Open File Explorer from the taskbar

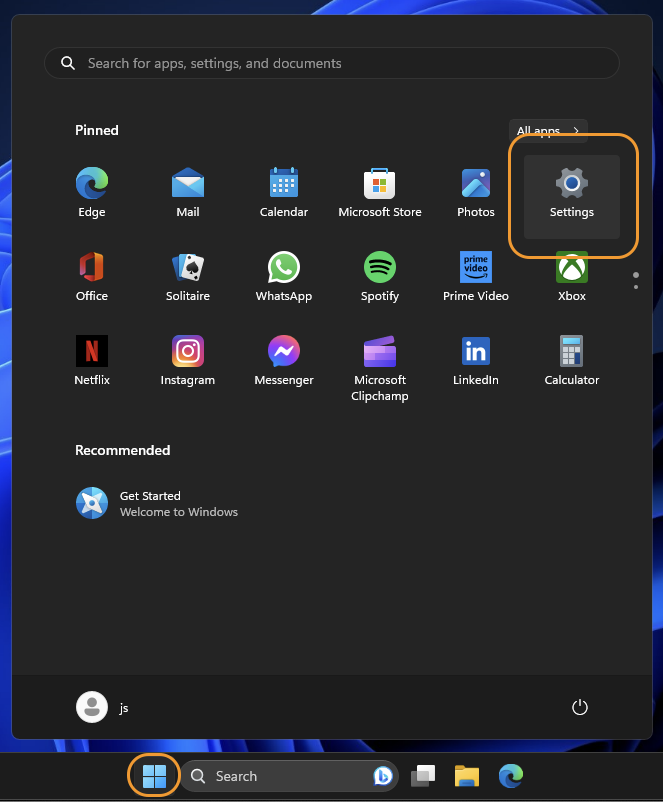[x=467, y=776]
